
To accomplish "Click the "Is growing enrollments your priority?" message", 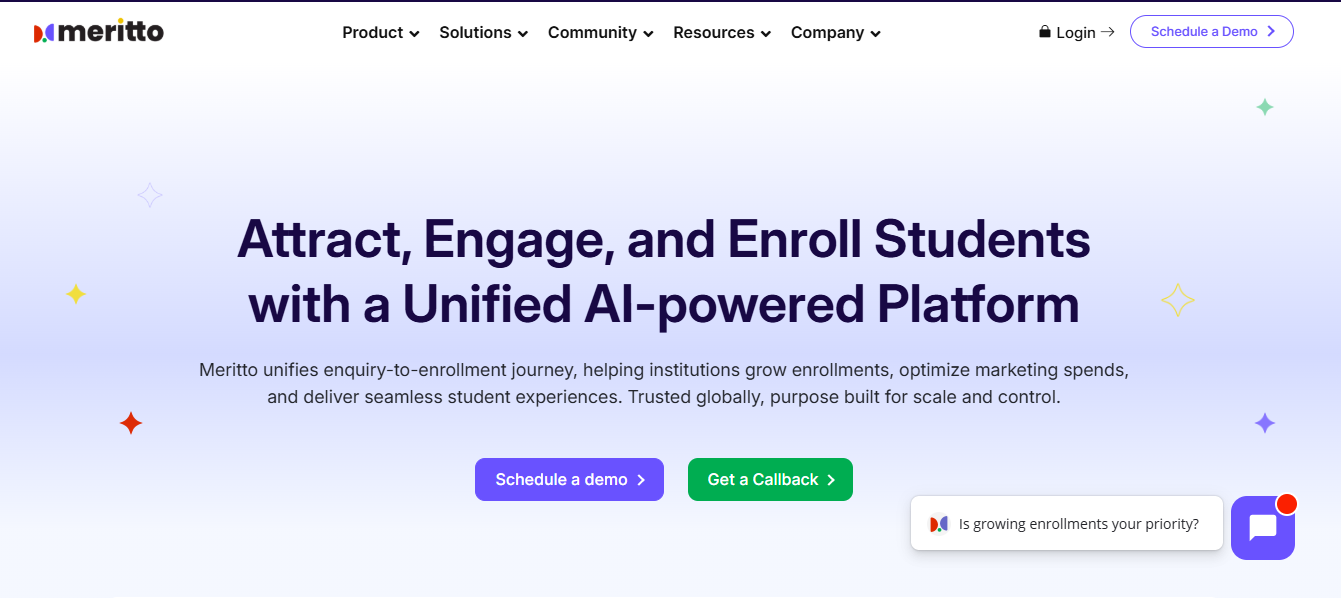I will [x=1078, y=524].
